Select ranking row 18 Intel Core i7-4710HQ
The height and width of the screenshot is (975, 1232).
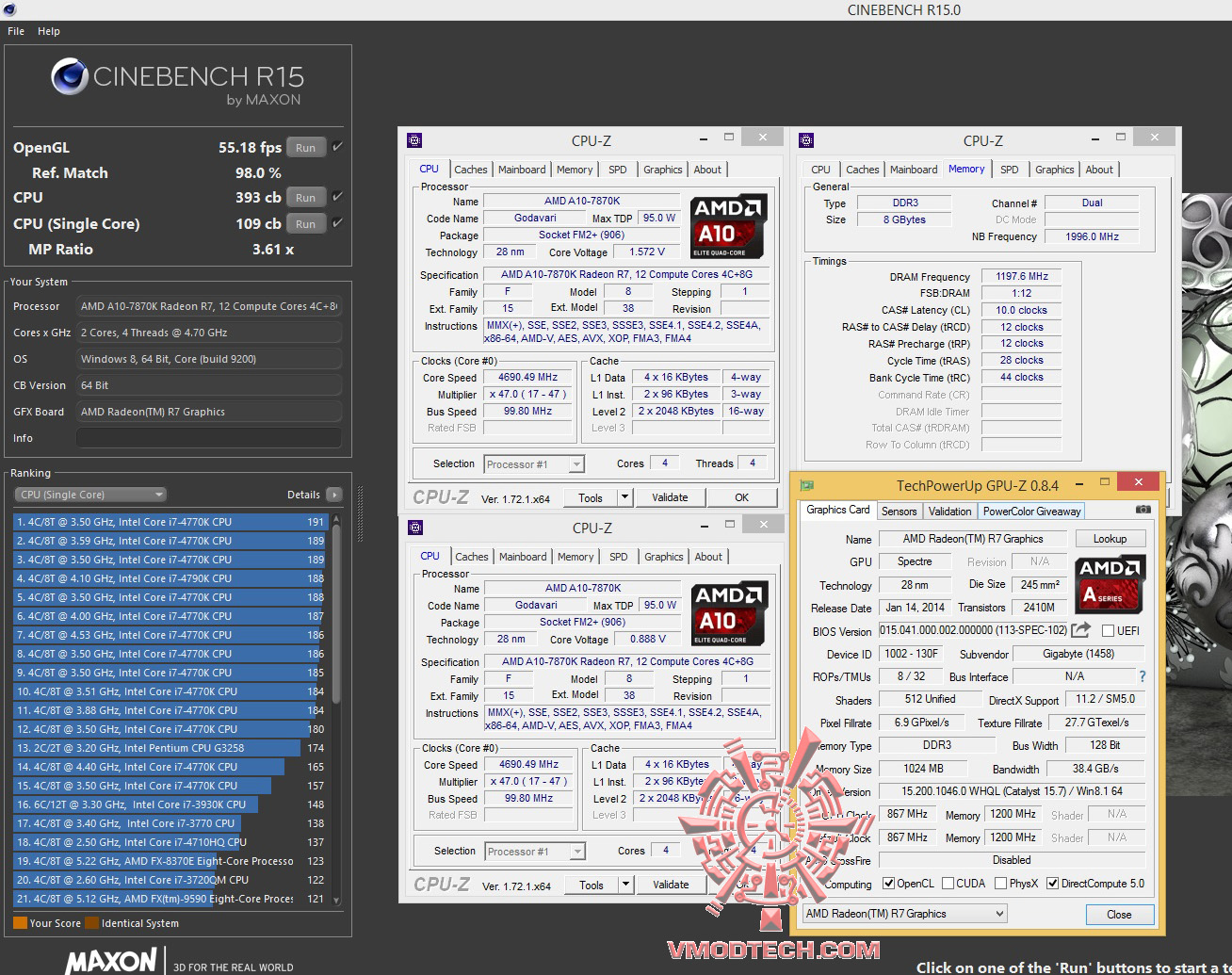170,842
